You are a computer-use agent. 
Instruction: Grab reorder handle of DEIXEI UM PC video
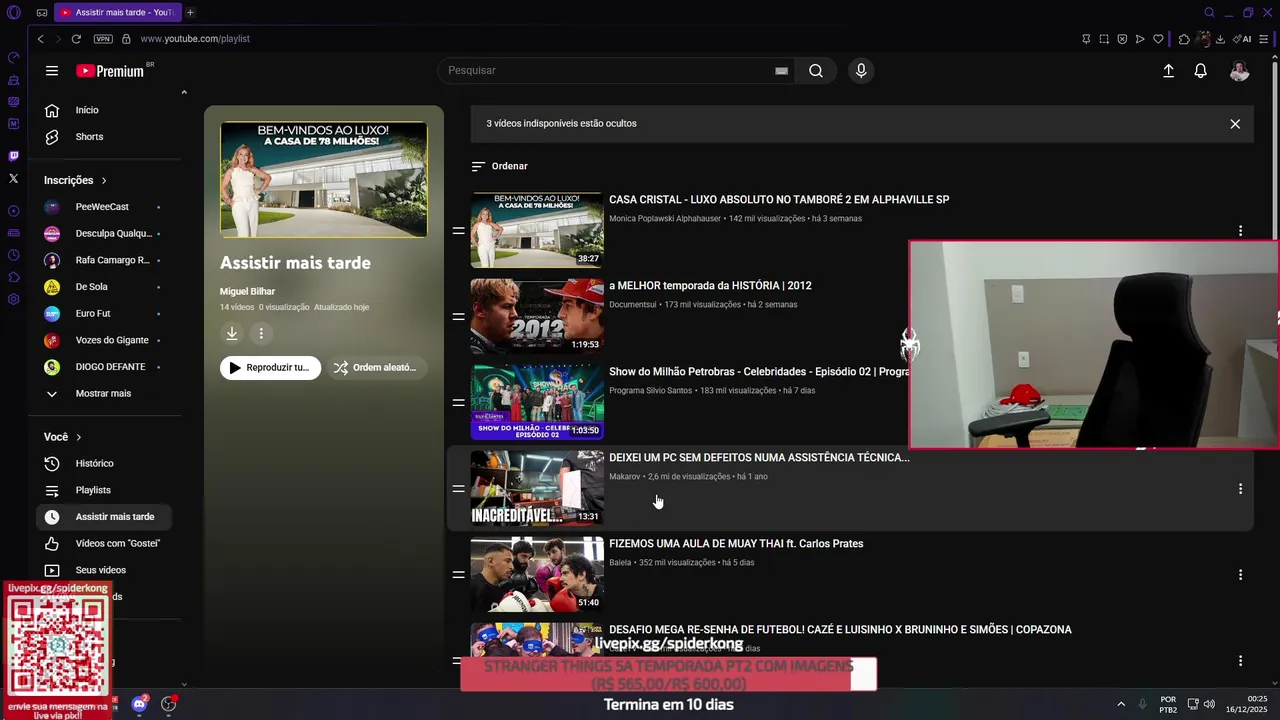458,489
